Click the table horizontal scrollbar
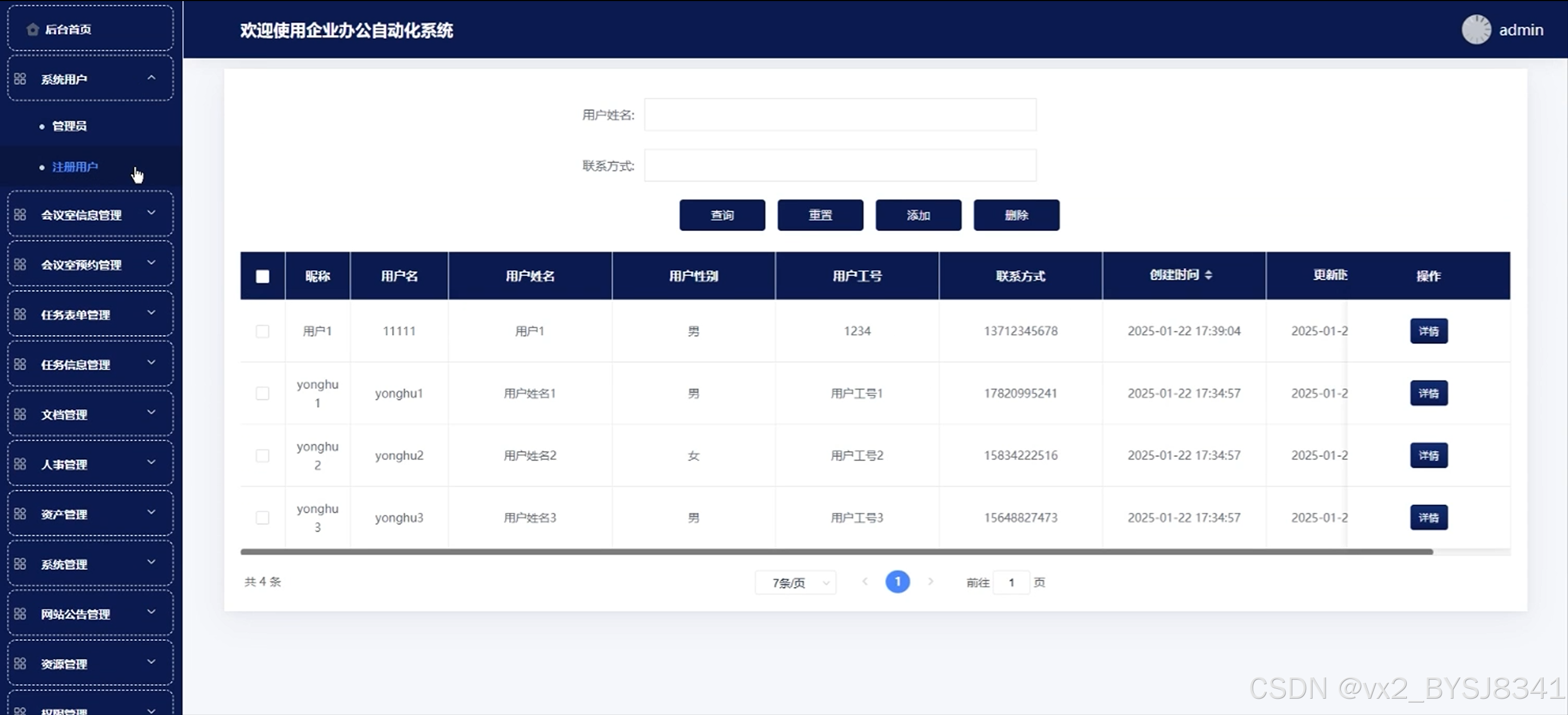The height and width of the screenshot is (715, 1568). coord(837,552)
